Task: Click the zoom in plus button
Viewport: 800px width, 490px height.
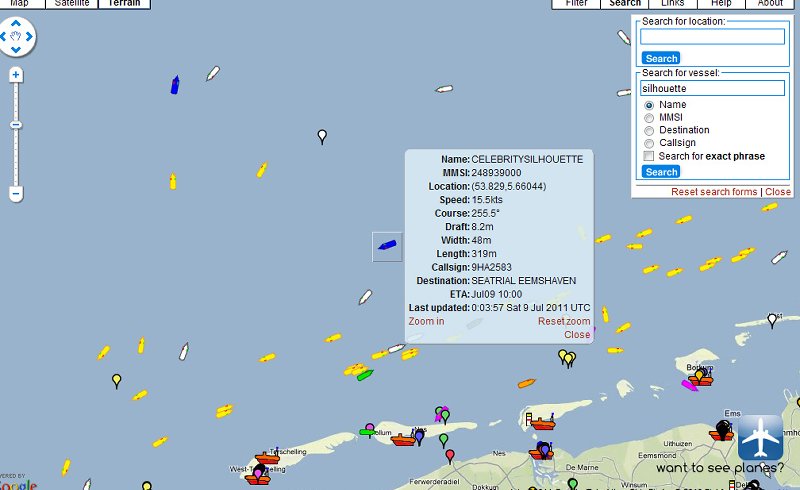Action: (x=16, y=75)
